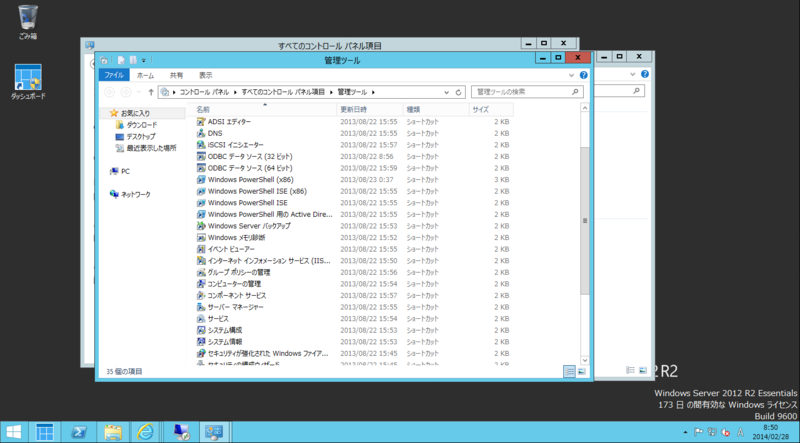Viewport: 800px width, 443px height.
Task: Select the インターネット インフォメーション サービス icon
Action: [201, 261]
